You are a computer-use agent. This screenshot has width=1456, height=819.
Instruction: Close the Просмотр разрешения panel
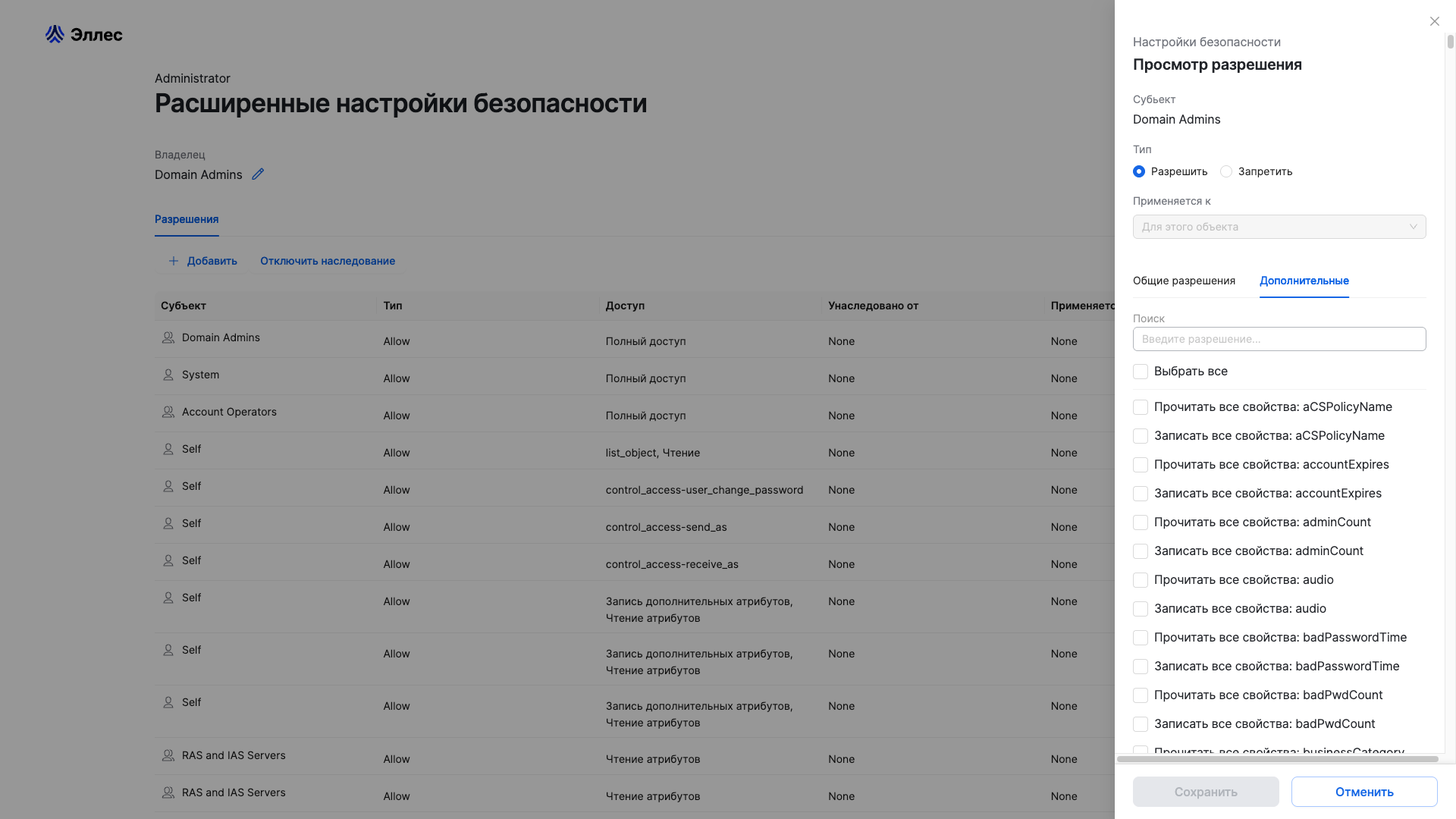(1434, 21)
